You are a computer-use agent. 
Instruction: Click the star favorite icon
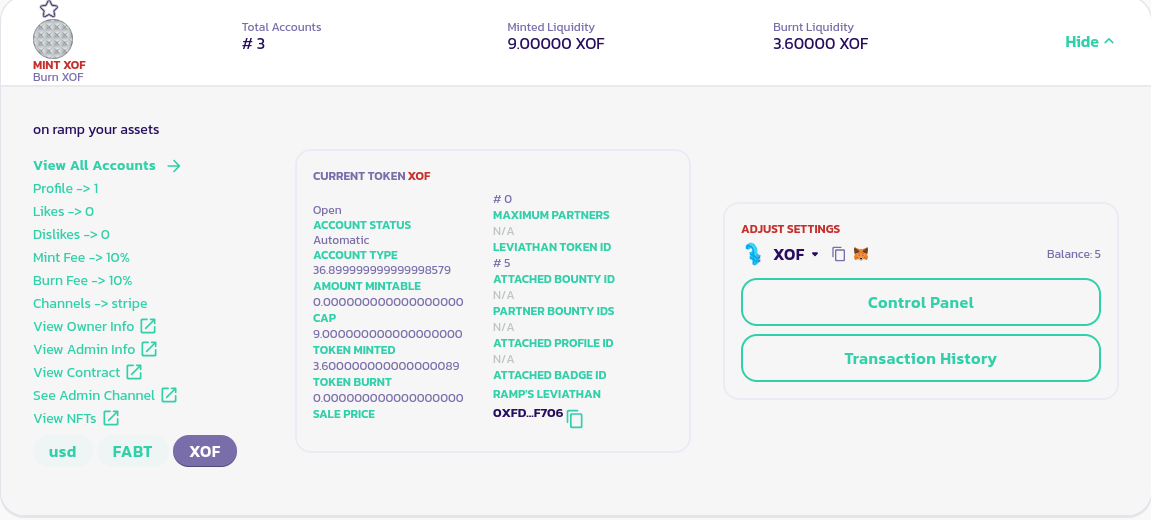pyautogui.click(x=49, y=9)
